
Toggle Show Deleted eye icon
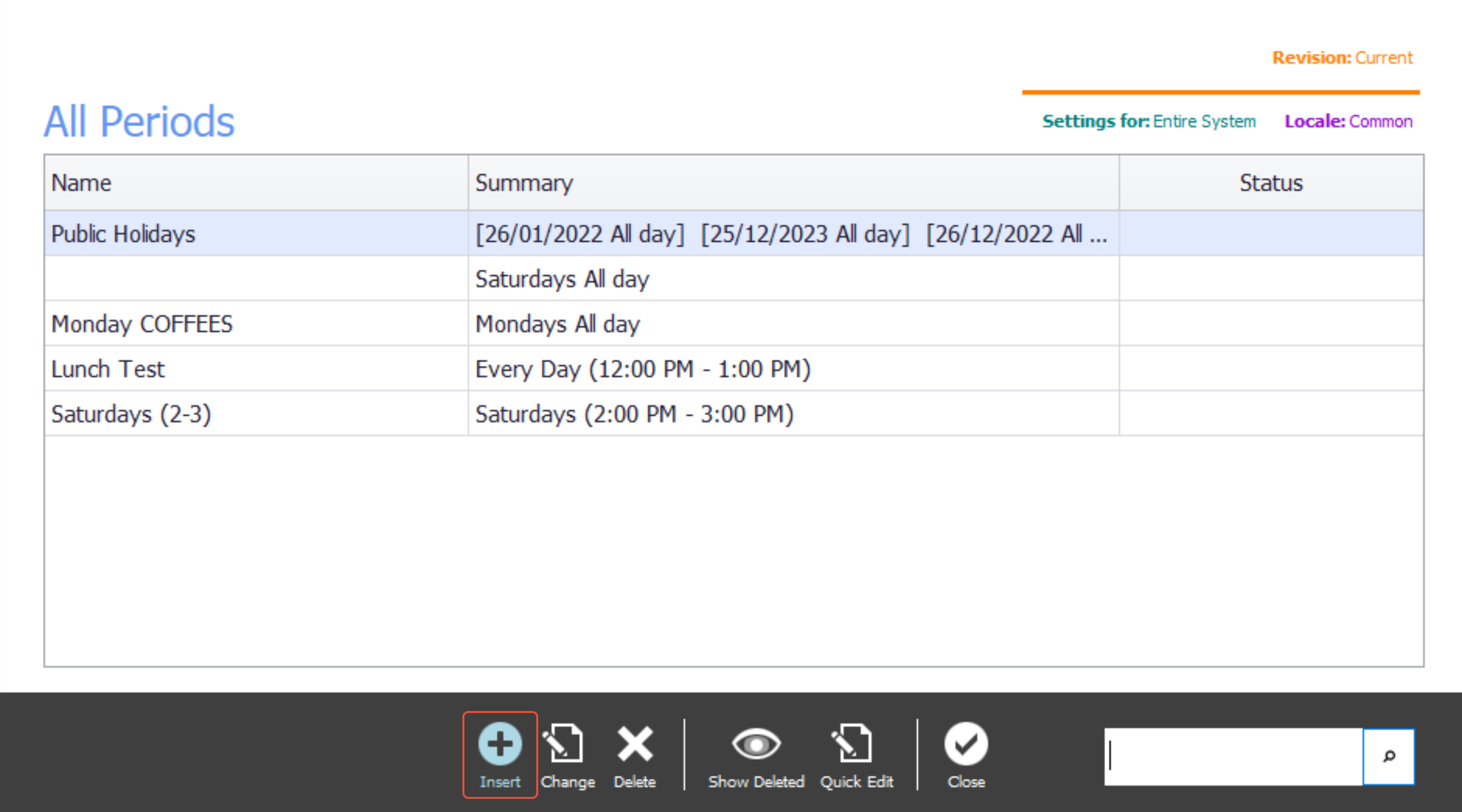pos(756,744)
